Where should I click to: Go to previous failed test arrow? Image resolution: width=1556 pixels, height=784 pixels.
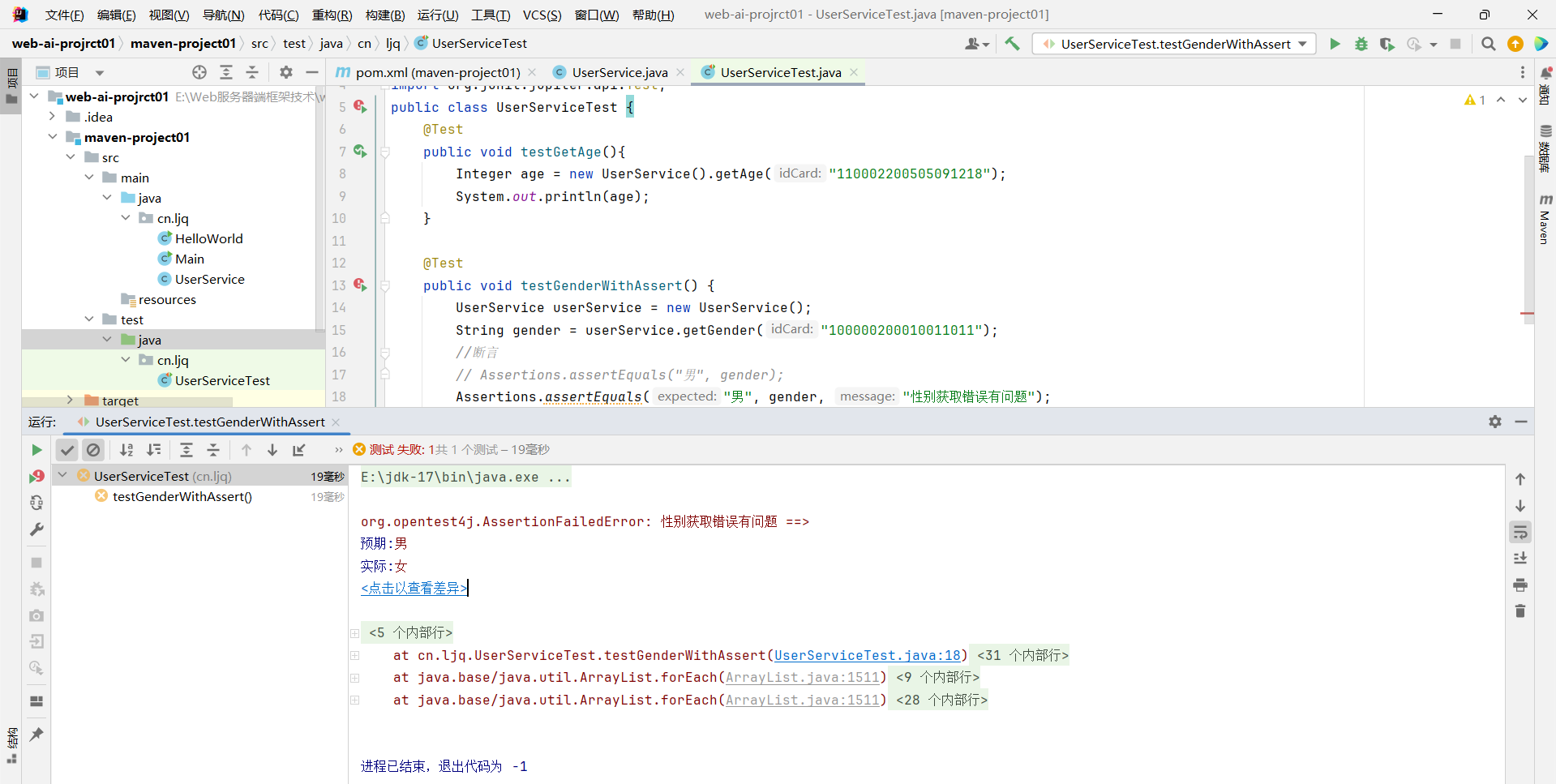[x=246, y=450]
